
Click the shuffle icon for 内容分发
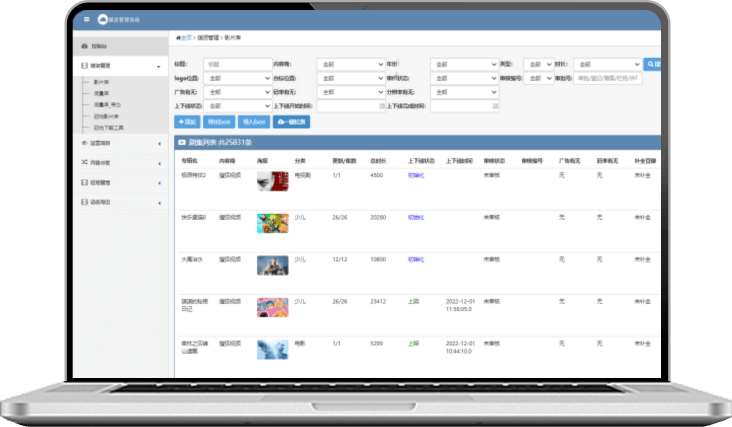[82, 162]
